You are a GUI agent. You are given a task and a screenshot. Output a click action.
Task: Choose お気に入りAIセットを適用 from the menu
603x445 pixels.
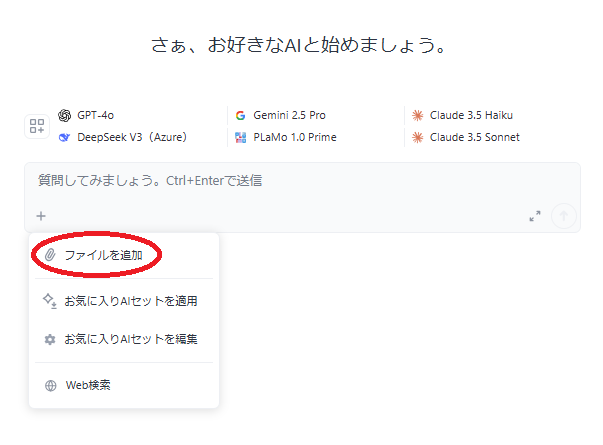124,301
